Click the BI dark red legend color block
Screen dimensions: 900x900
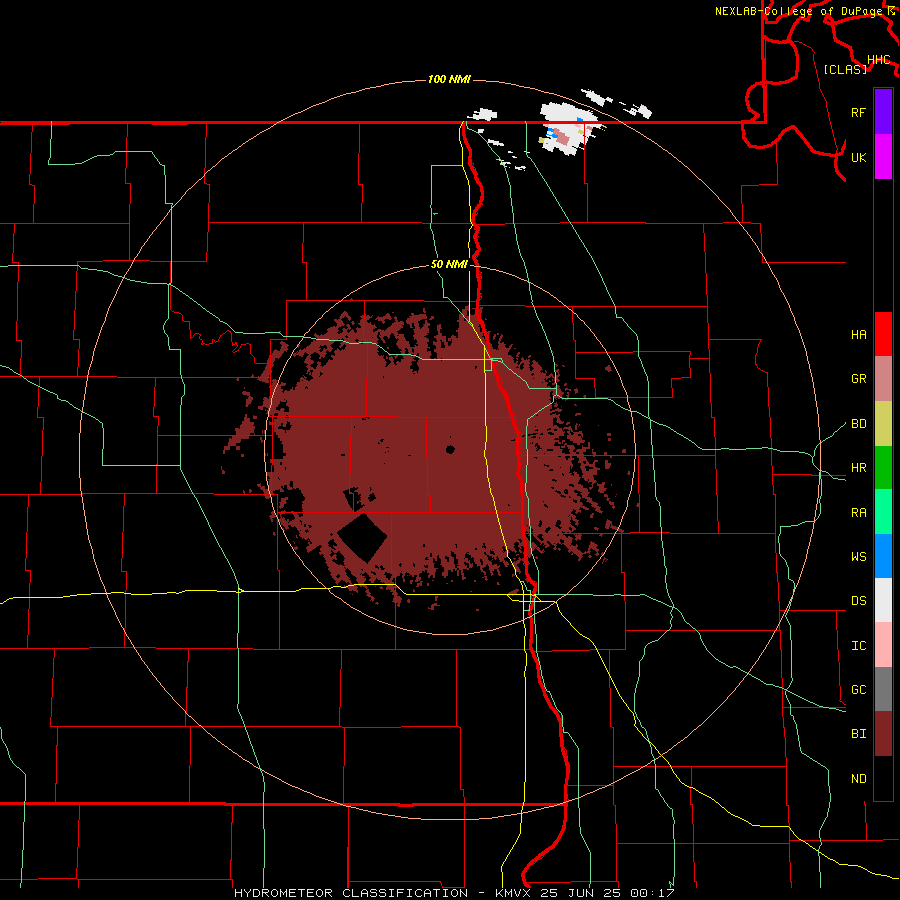(x=883, y=734)
